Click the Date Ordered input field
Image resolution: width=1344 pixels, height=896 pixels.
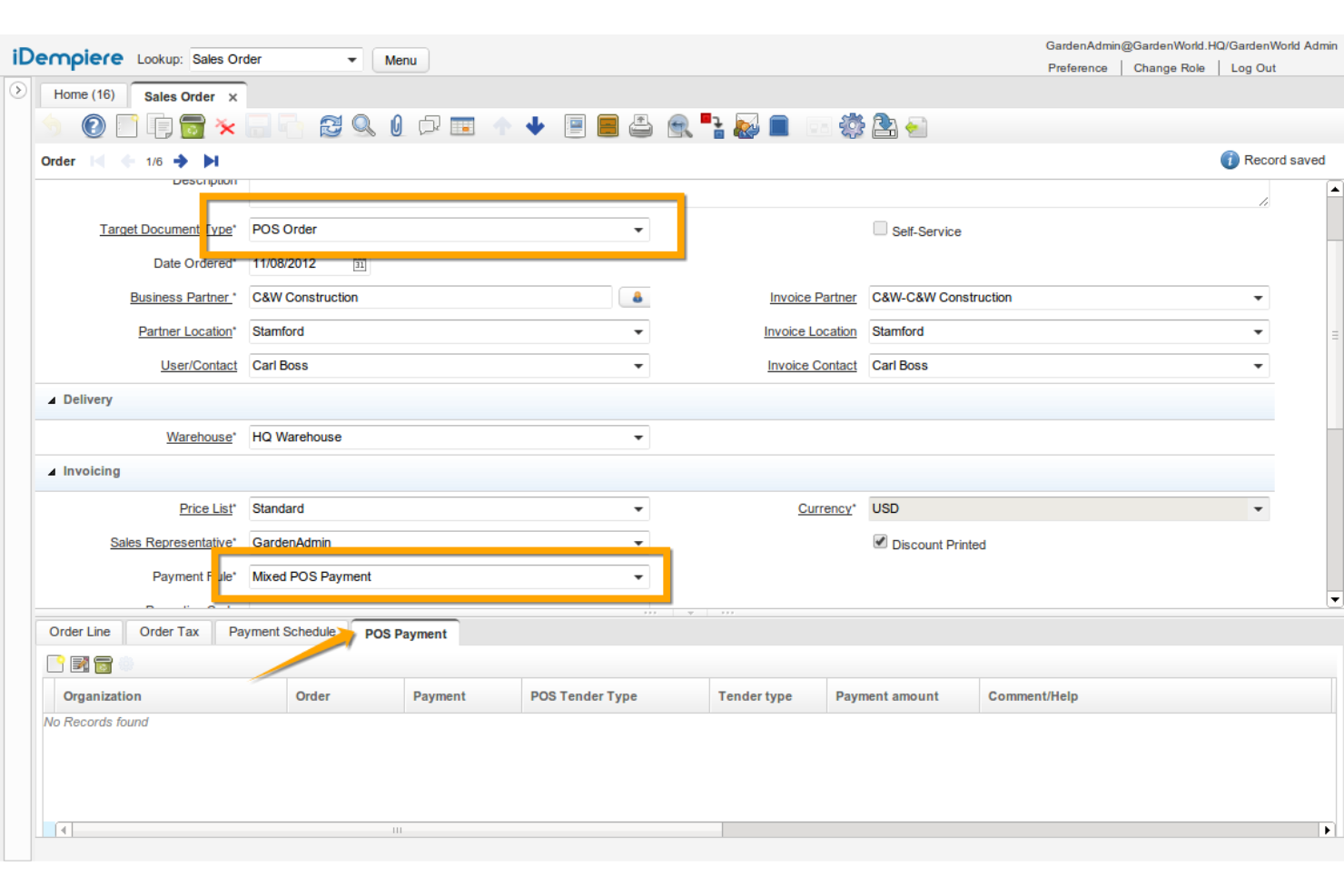[x=300, y=264]
